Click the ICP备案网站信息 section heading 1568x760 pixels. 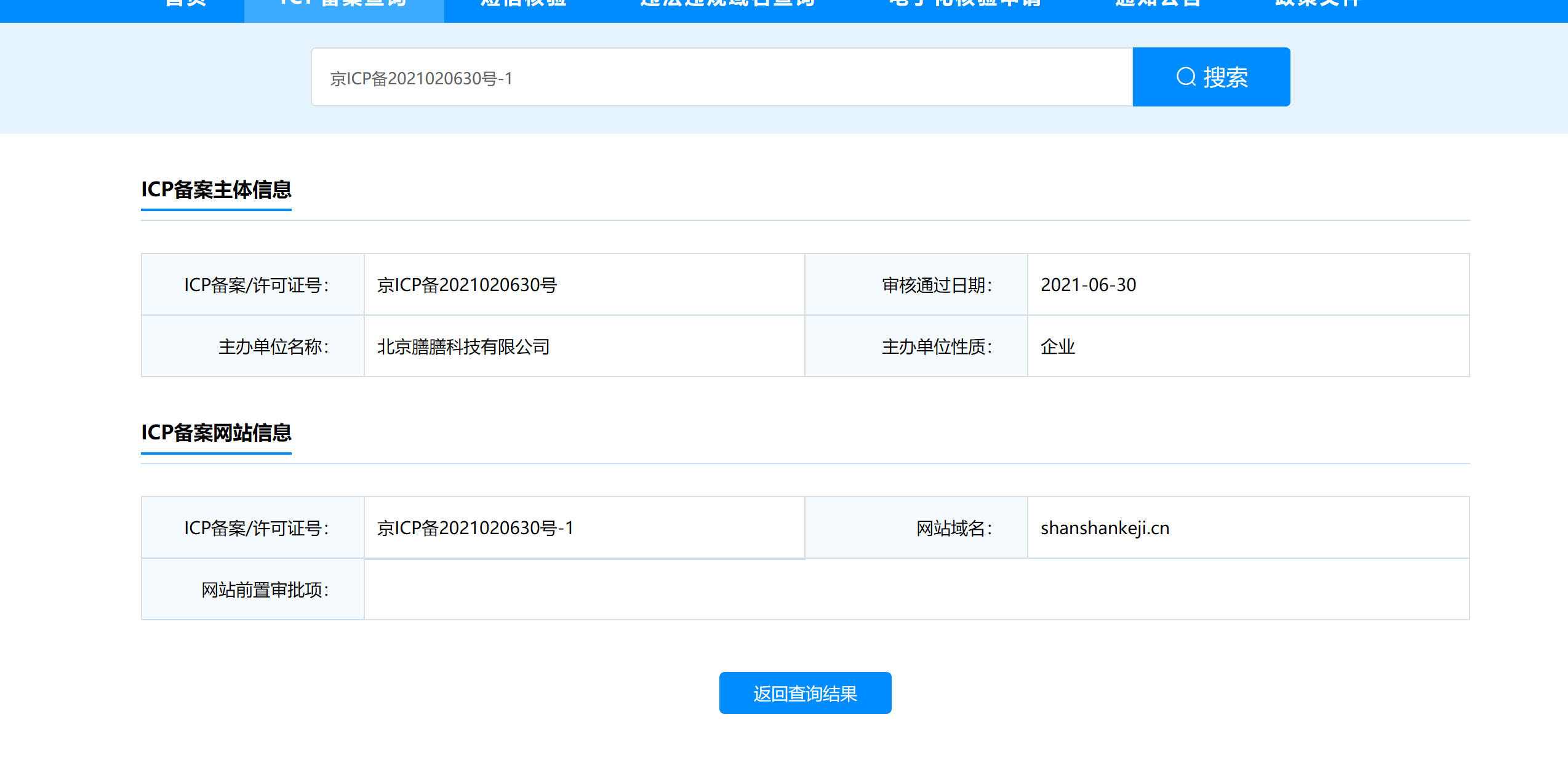tap(216, 433)
